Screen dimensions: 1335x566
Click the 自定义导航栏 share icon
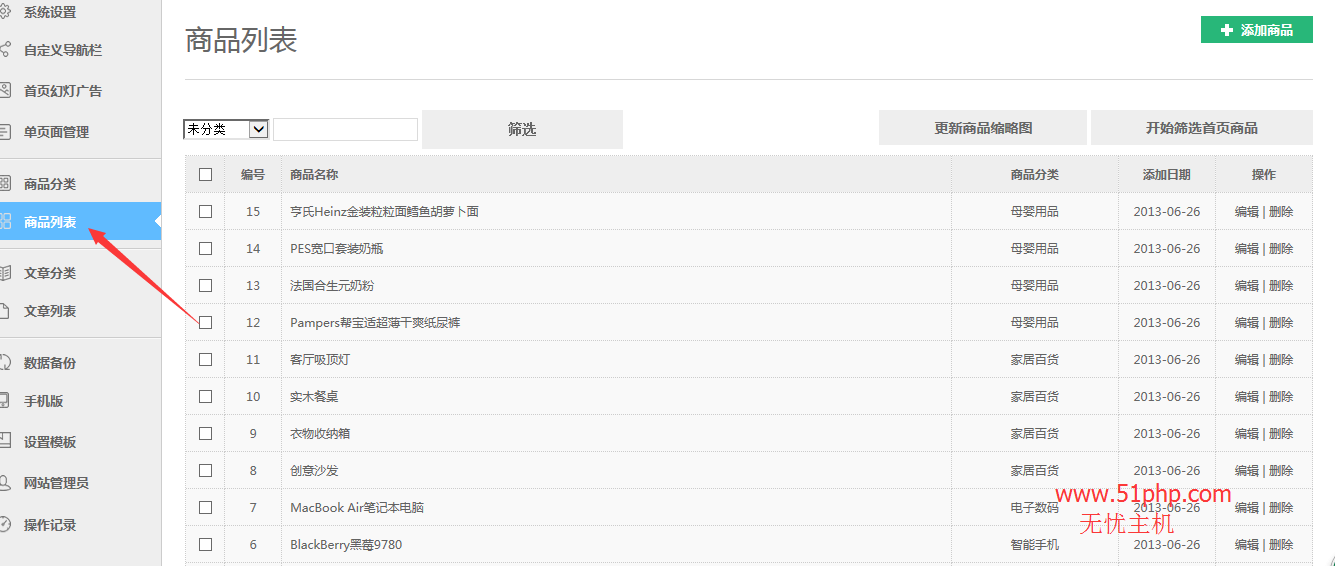pyautogui.click(x=4, y=49)
